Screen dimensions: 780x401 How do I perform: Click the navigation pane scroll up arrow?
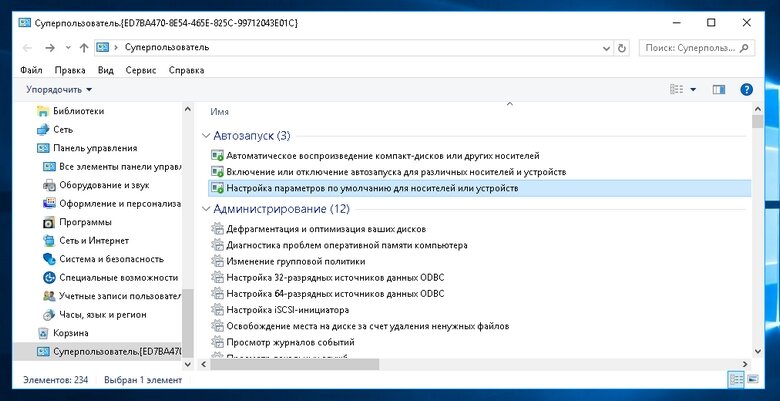(188, 109)
